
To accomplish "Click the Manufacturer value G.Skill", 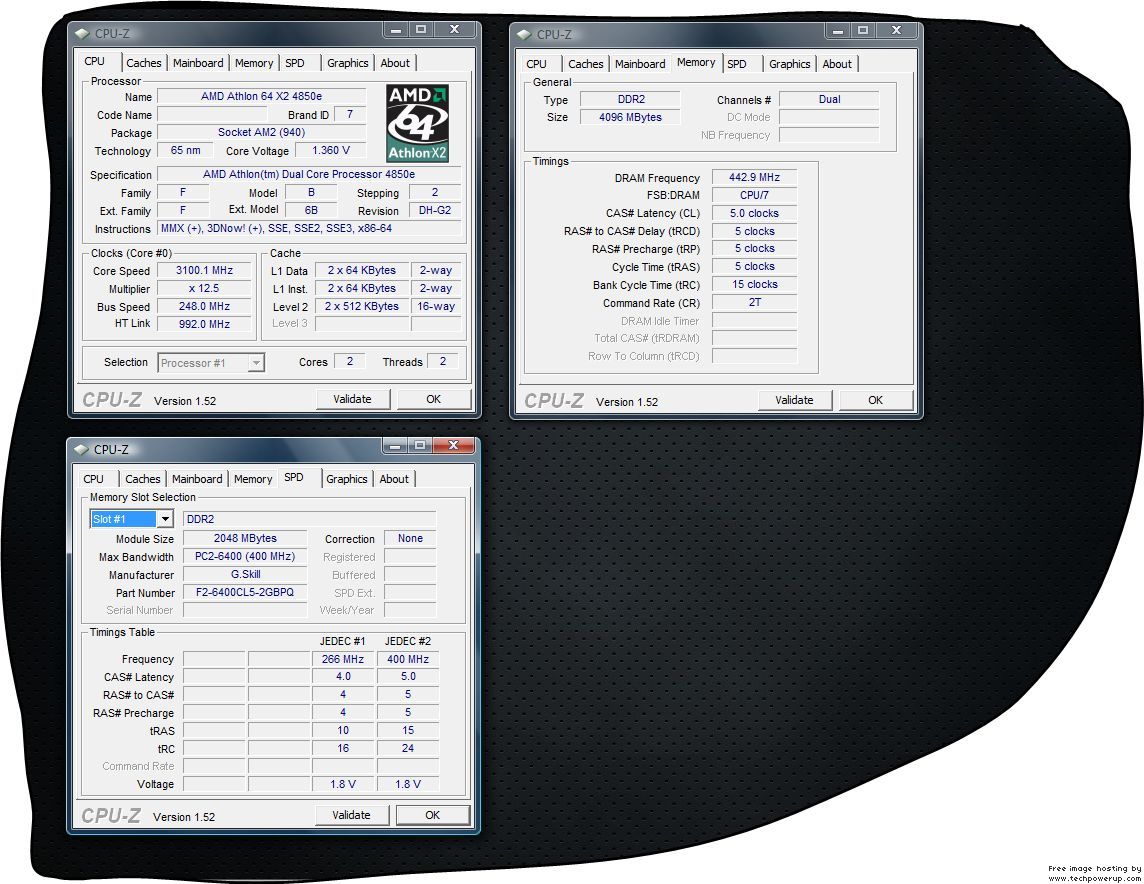I will coord(245,574).
